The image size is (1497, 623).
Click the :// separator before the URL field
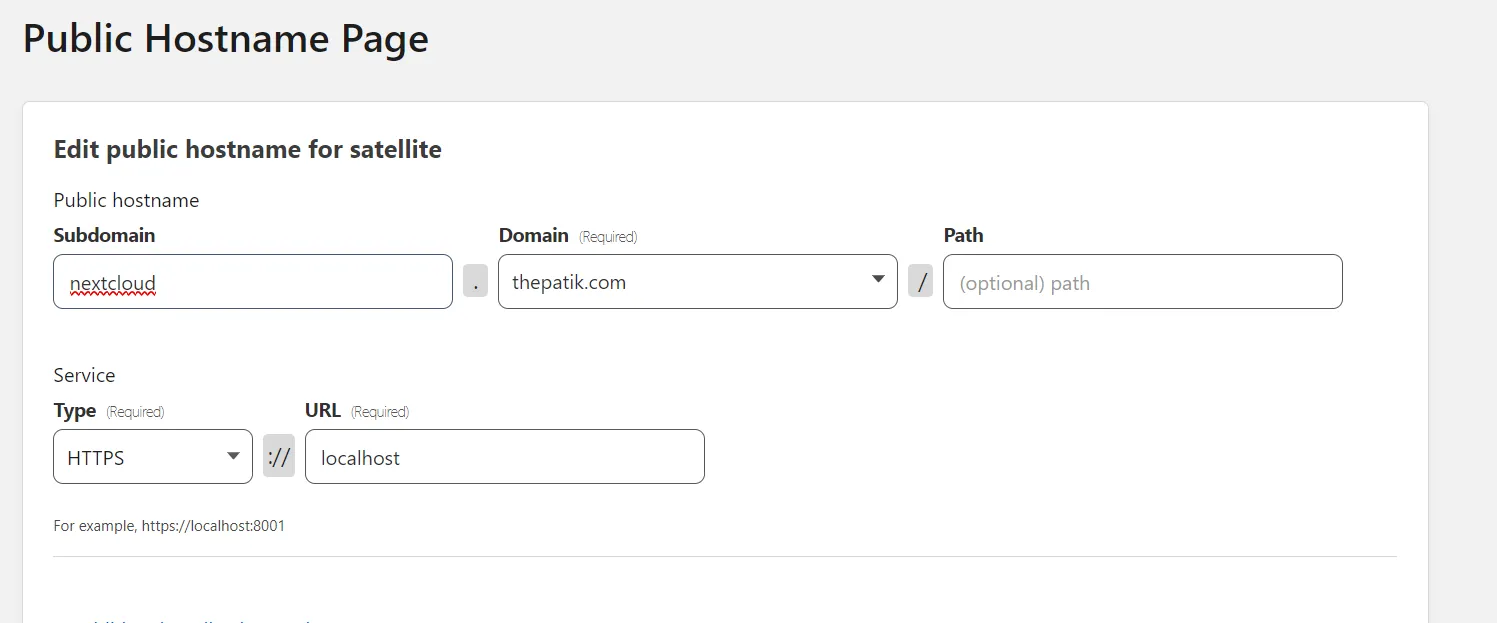tap(279, 456)
